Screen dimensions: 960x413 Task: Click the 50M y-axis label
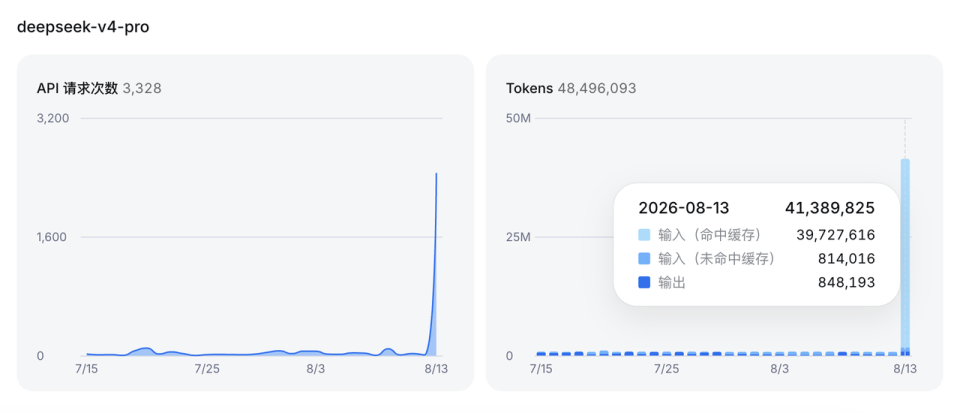(517, 118)
